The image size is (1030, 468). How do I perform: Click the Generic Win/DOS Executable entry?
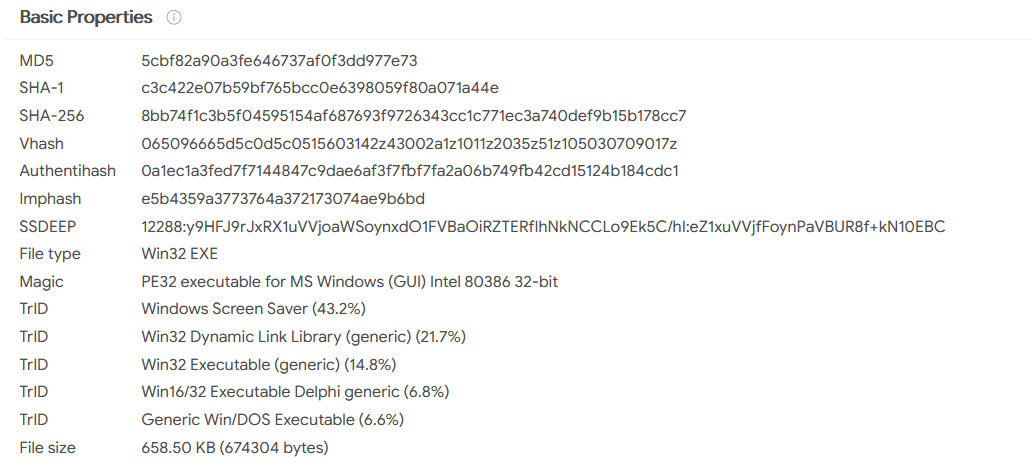tap(273, 420)
